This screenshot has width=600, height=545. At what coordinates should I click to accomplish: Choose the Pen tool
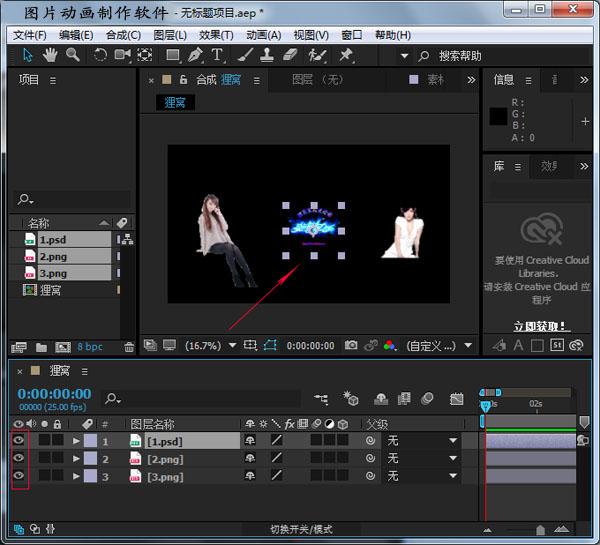click(195, 55)
